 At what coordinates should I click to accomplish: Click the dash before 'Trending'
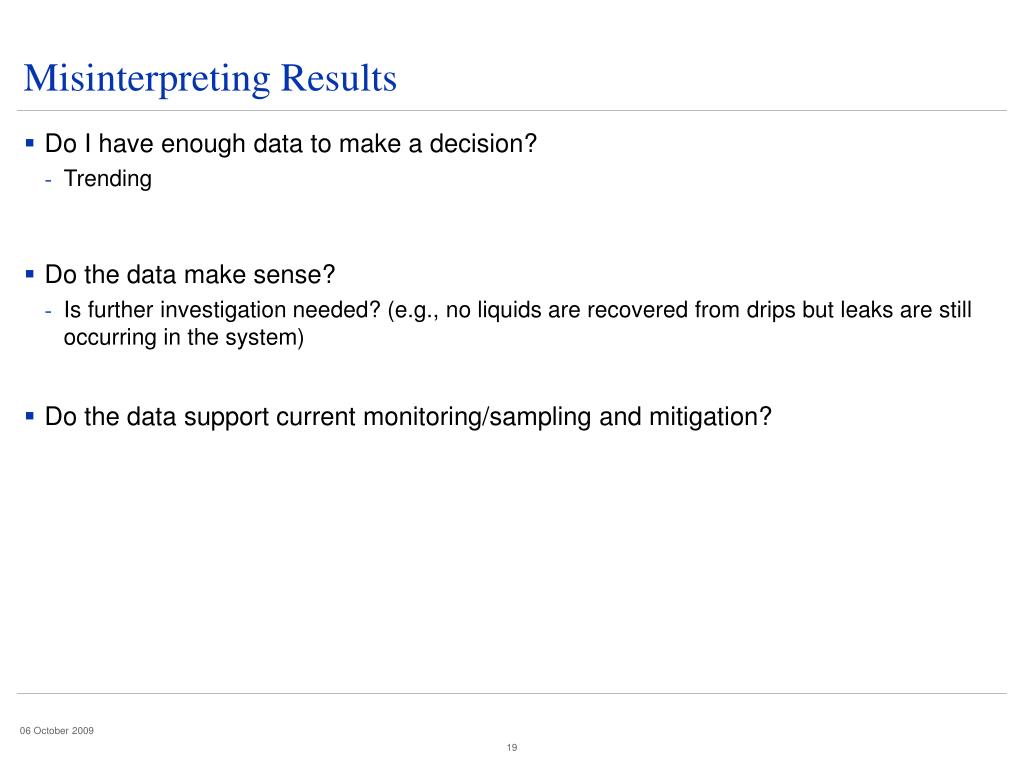coord(49,180)
